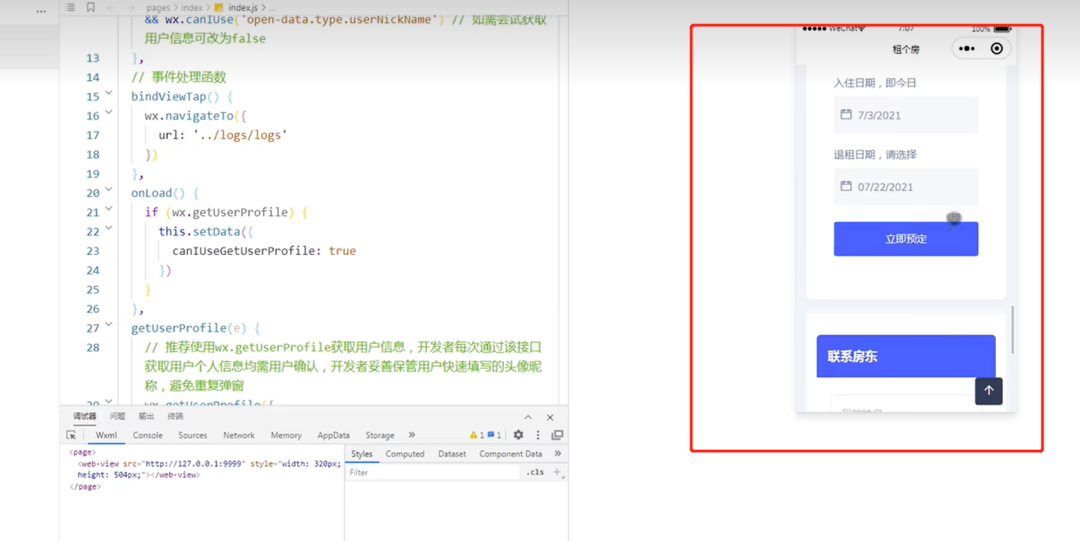Image resolution: width=1080 pixels, height=541 pixels.
Task: Open debugger settings gear
Action: pos(518,435)
